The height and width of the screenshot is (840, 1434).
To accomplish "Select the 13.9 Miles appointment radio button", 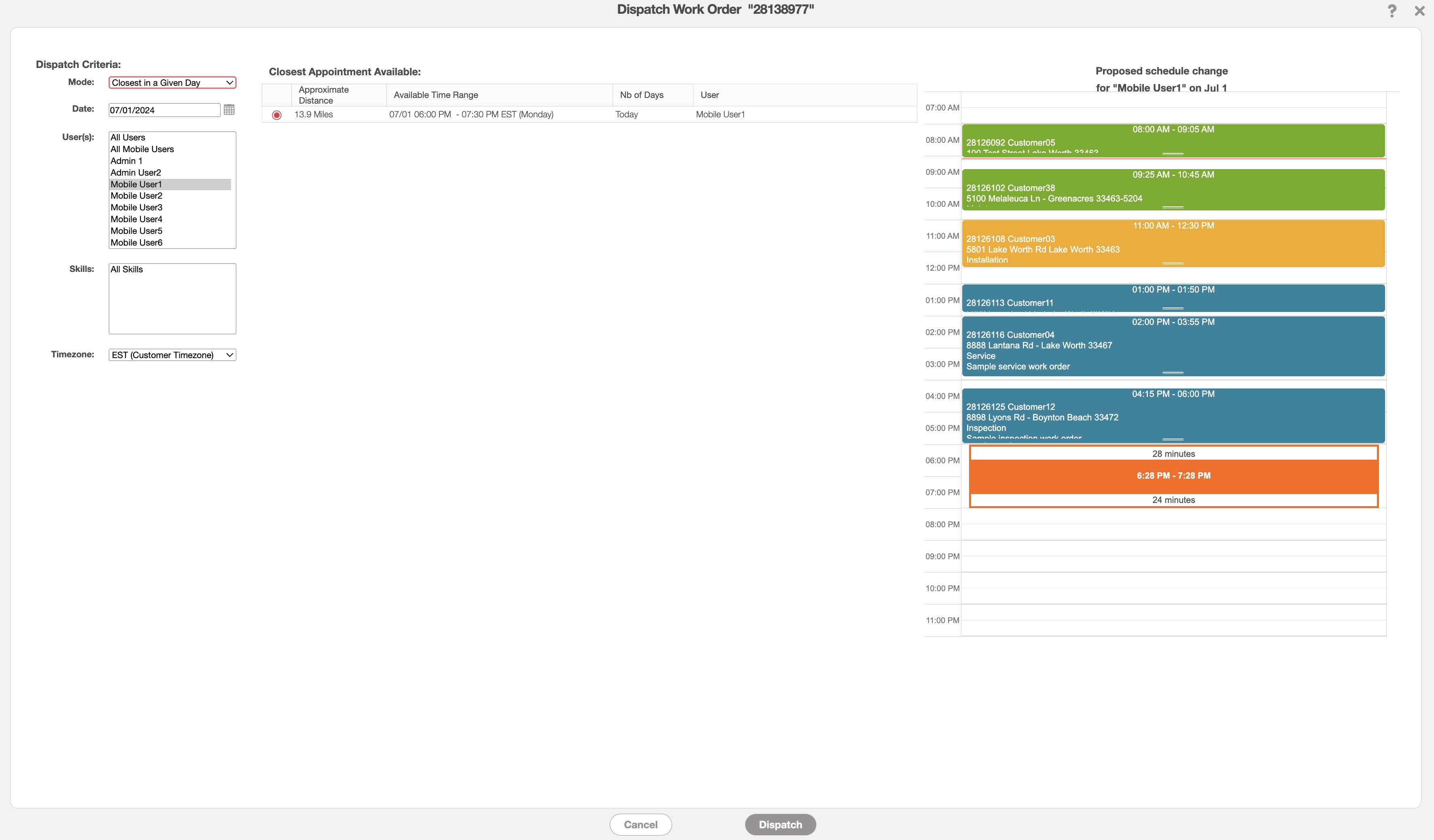I will 276,115.
